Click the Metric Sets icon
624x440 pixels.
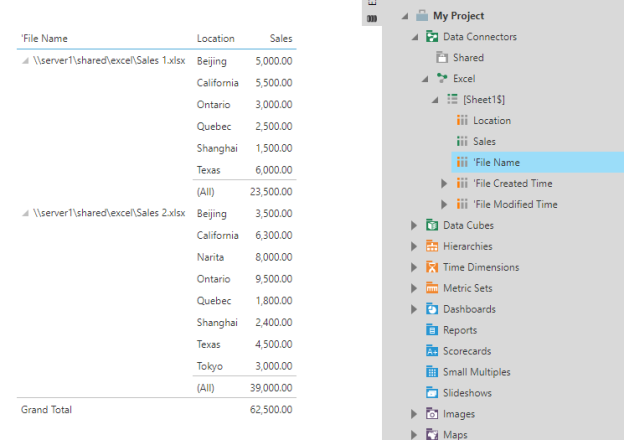432,288
